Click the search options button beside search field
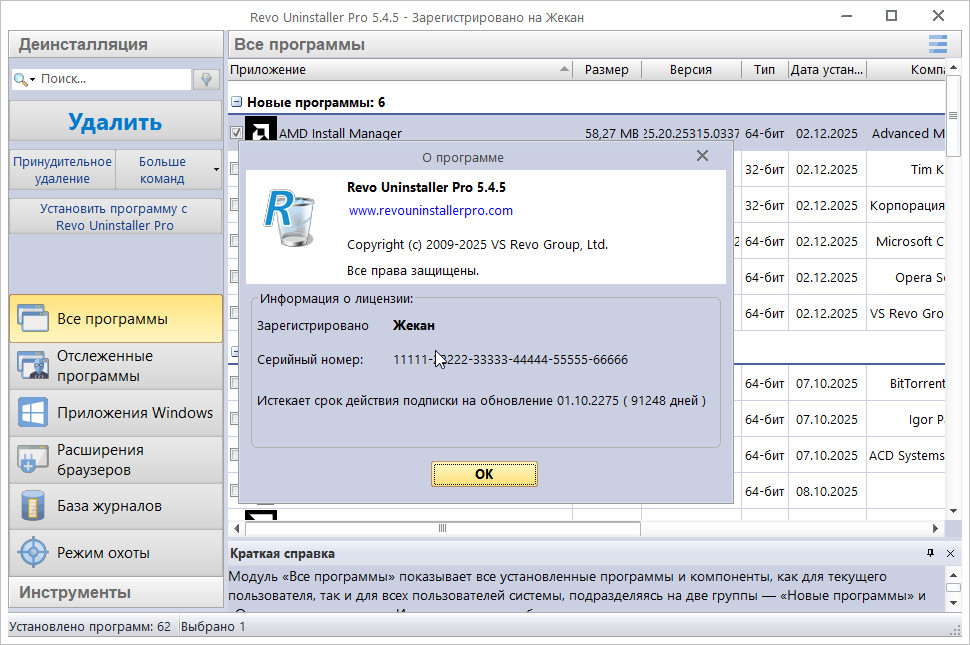Screen dimensions: 970x645 coord(207,79)
